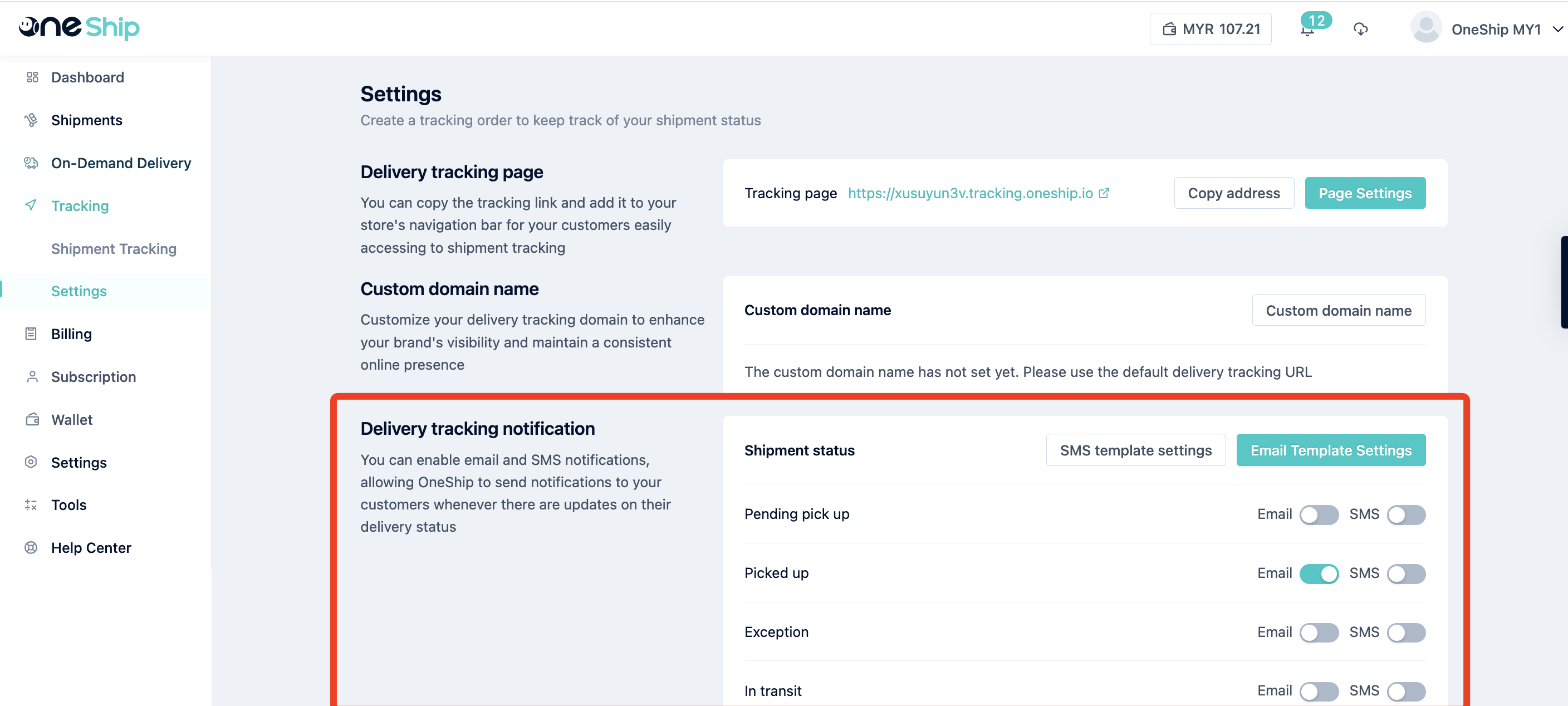Toggle SMS for In transit status
Image resolution: width=1568 pixels, height=706 pixels.
[1405, 692]
